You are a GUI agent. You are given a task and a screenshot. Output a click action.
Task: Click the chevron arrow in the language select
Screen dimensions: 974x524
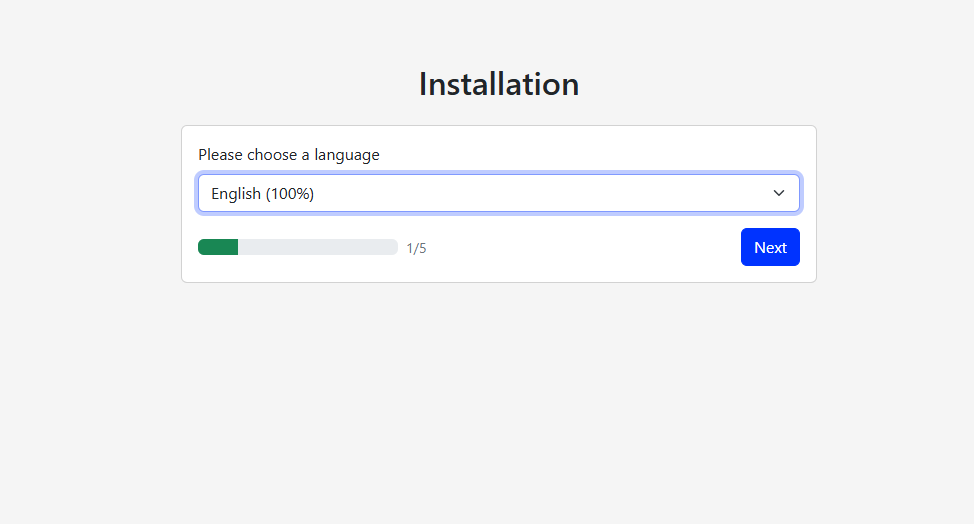[778, 193]
